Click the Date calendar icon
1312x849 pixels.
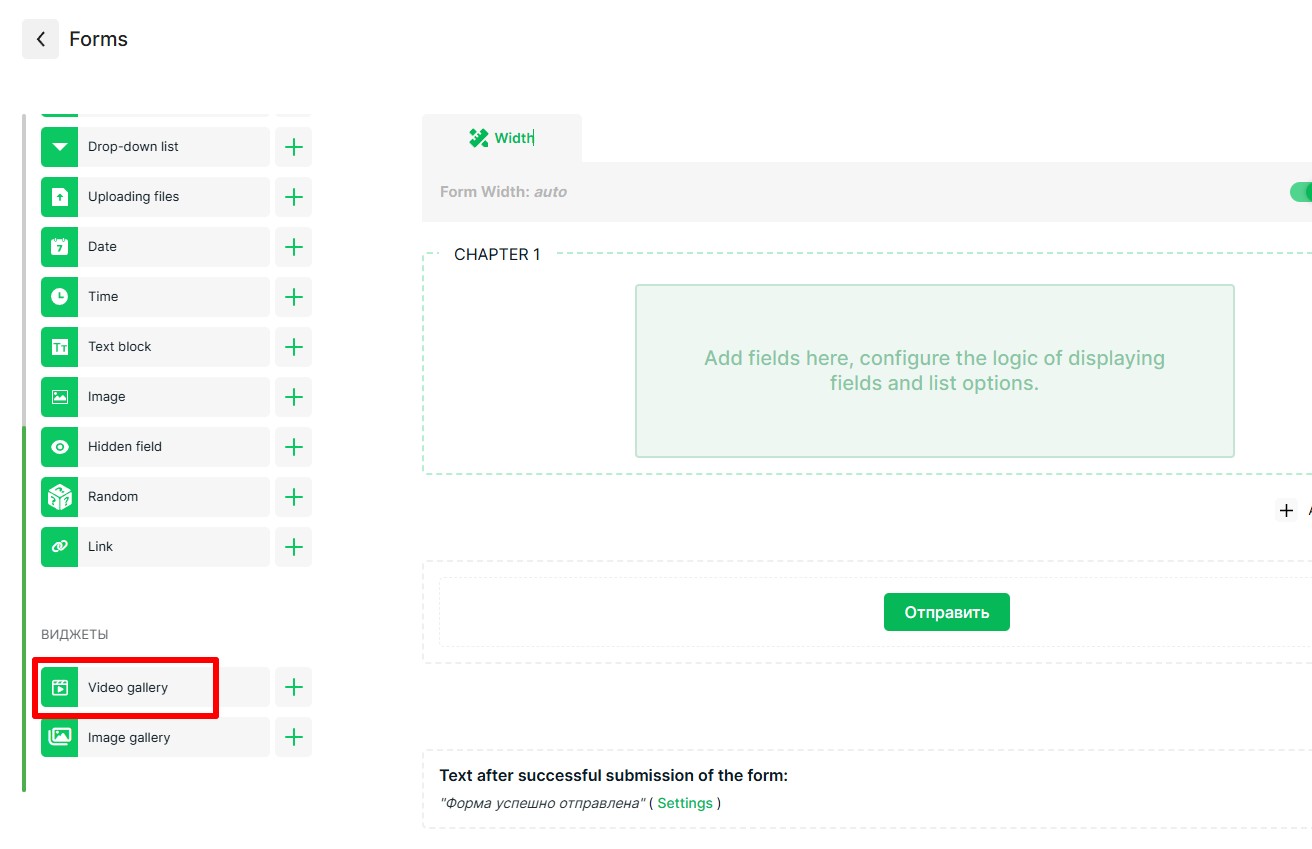coord(59,247)
